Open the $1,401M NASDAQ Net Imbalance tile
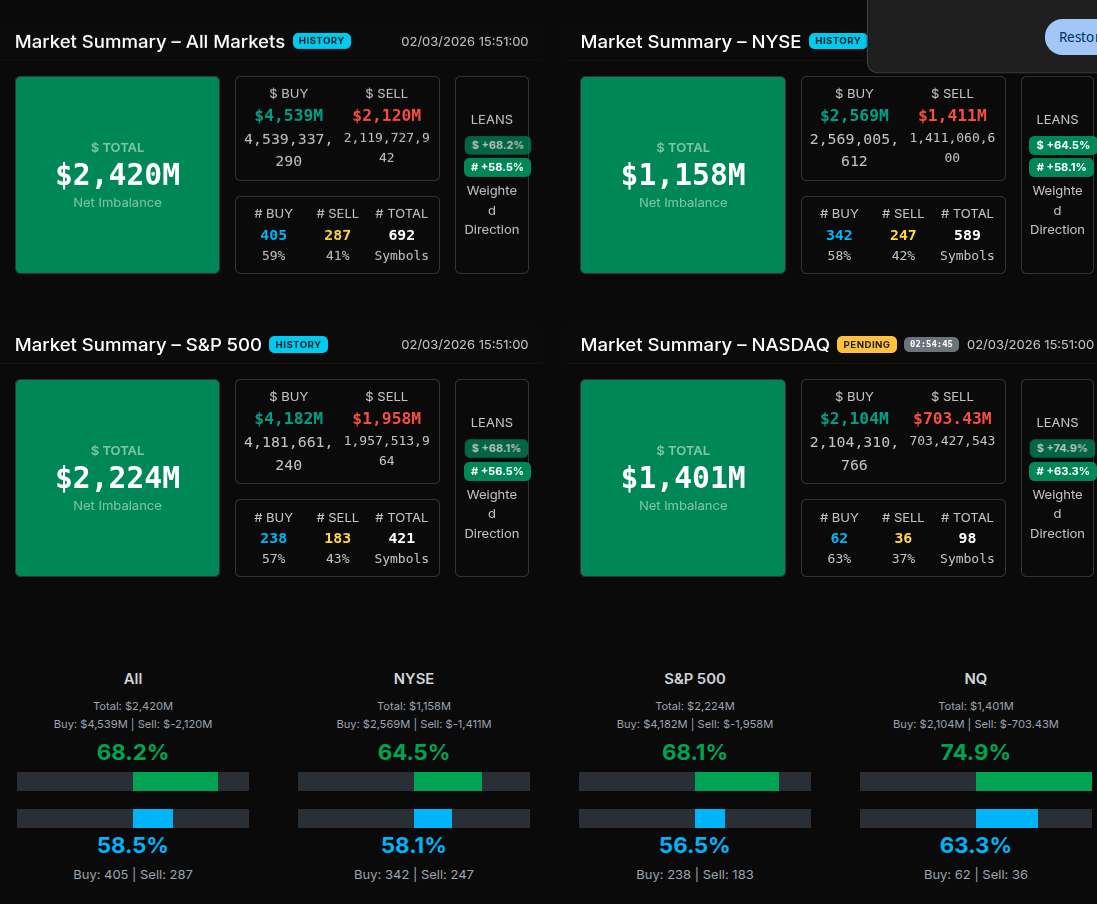The height and width of the screenshot is (904, 1097). tap(683, 478)
